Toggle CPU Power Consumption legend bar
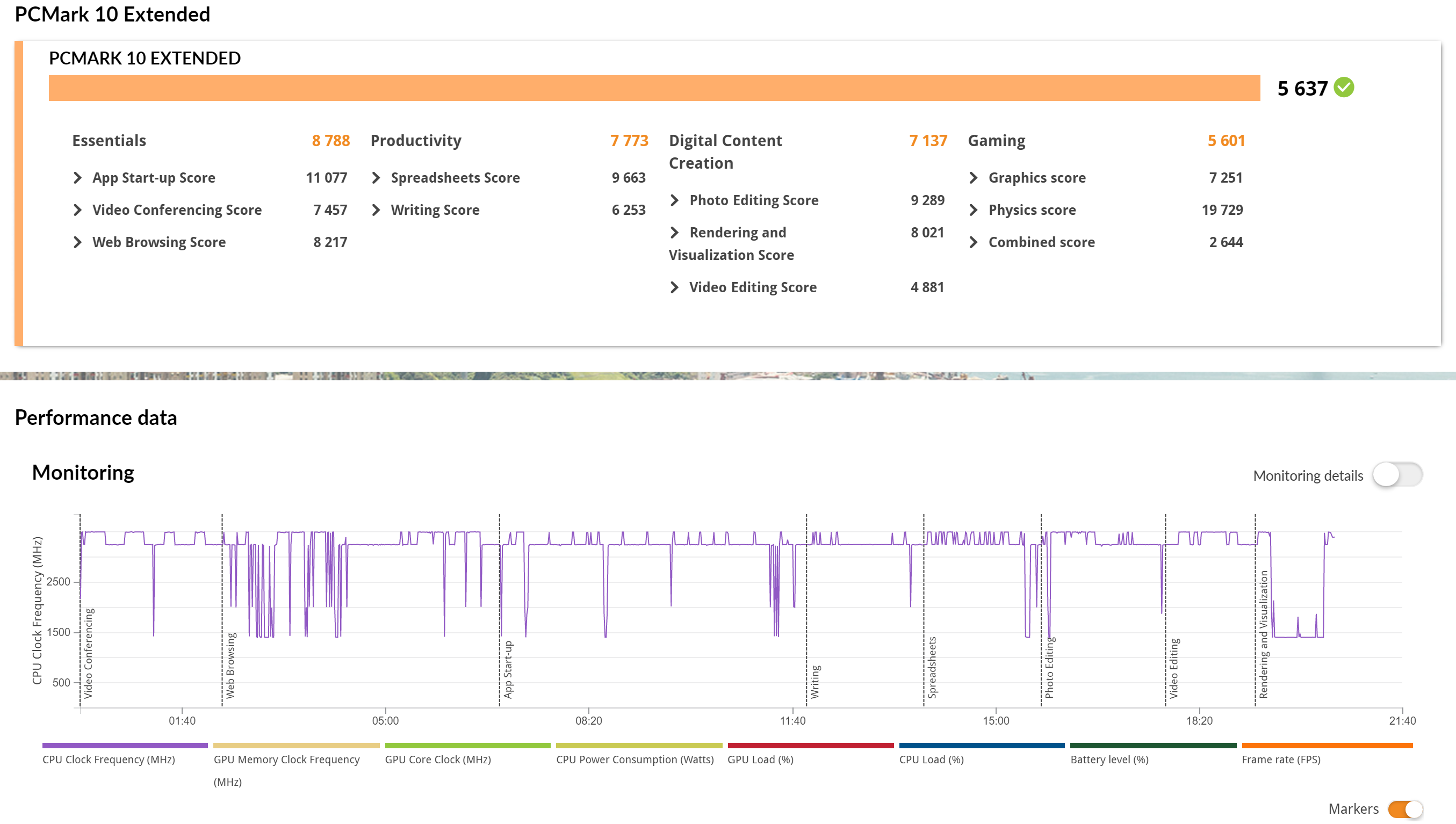 click(639, 746)
